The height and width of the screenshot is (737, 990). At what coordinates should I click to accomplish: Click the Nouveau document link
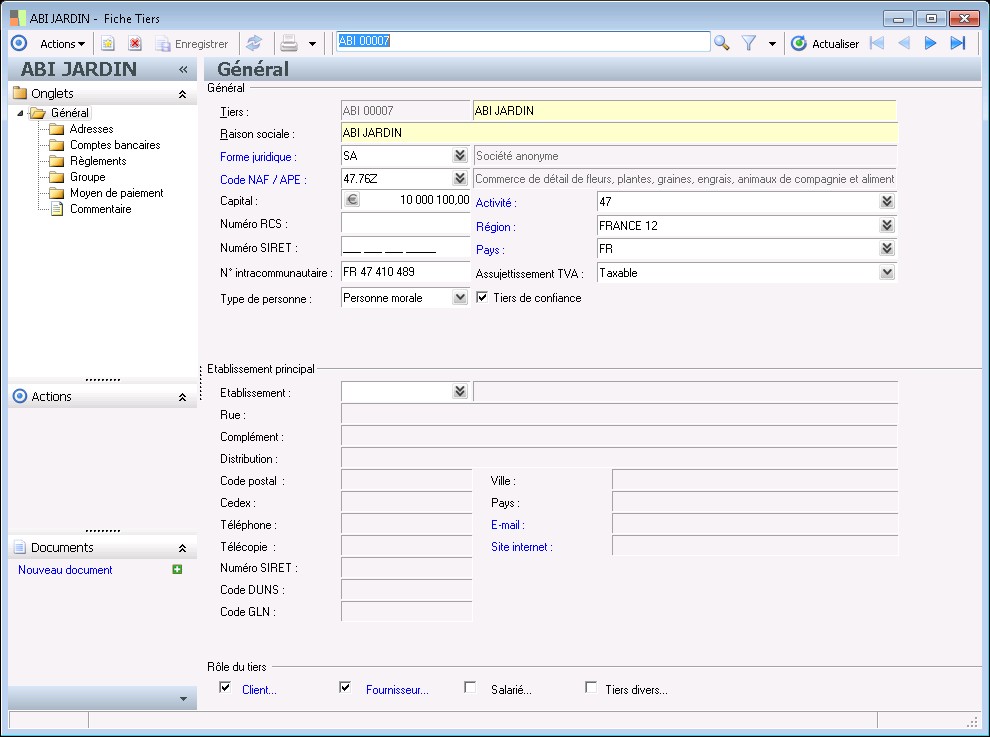pyautogui.click(x=65, y=570)
